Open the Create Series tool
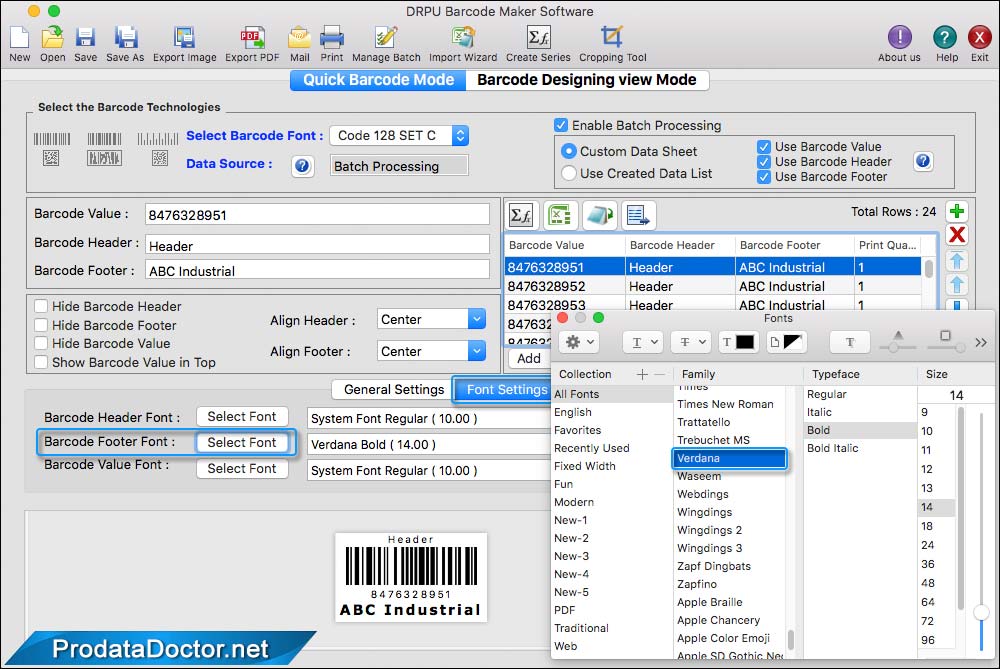The width and height of the screenshot is (1000, 669). (x=538, y=38)
